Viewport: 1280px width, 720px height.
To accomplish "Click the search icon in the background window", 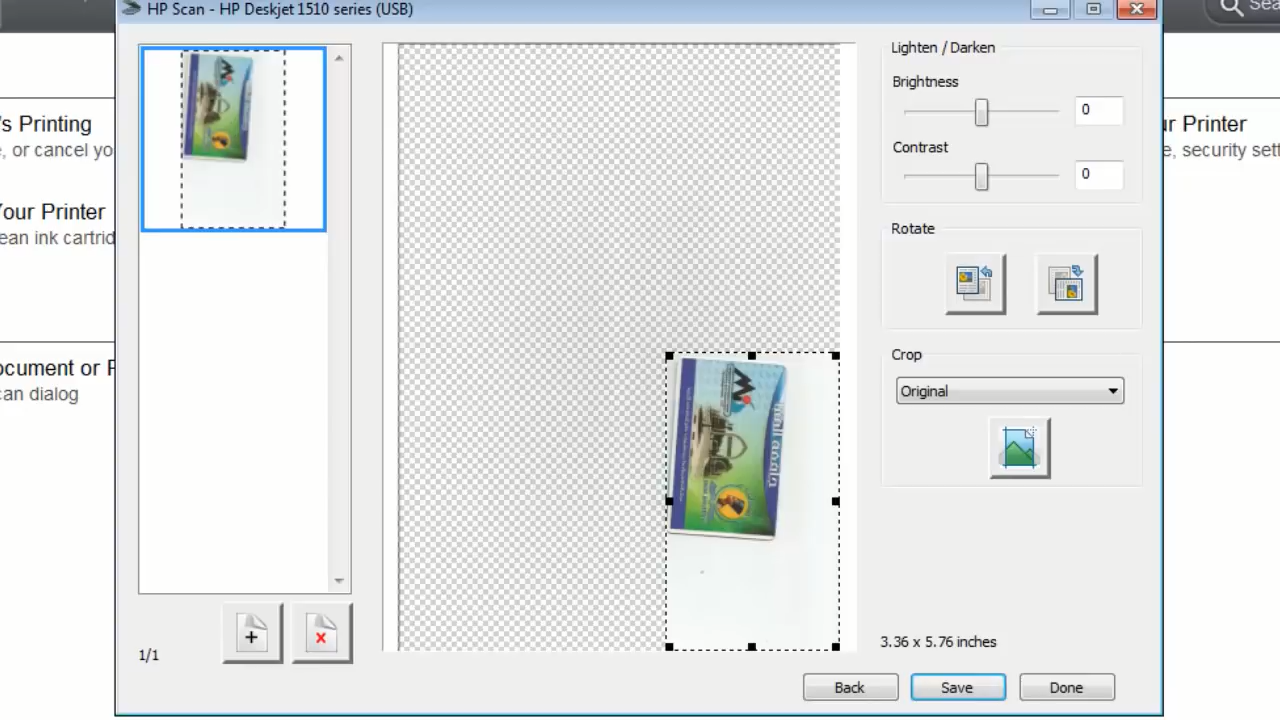I will coord(1230,8).
